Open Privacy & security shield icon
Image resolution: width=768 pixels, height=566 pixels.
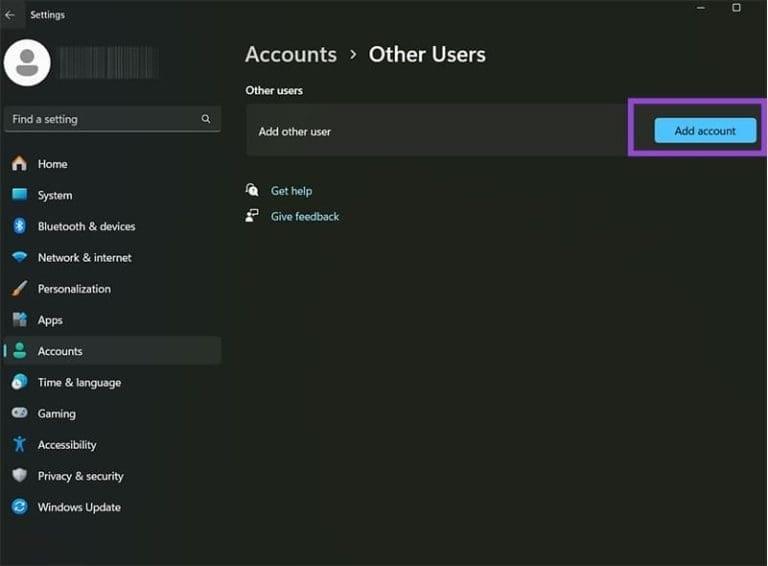pyautogui.click(x=19, y=476)
